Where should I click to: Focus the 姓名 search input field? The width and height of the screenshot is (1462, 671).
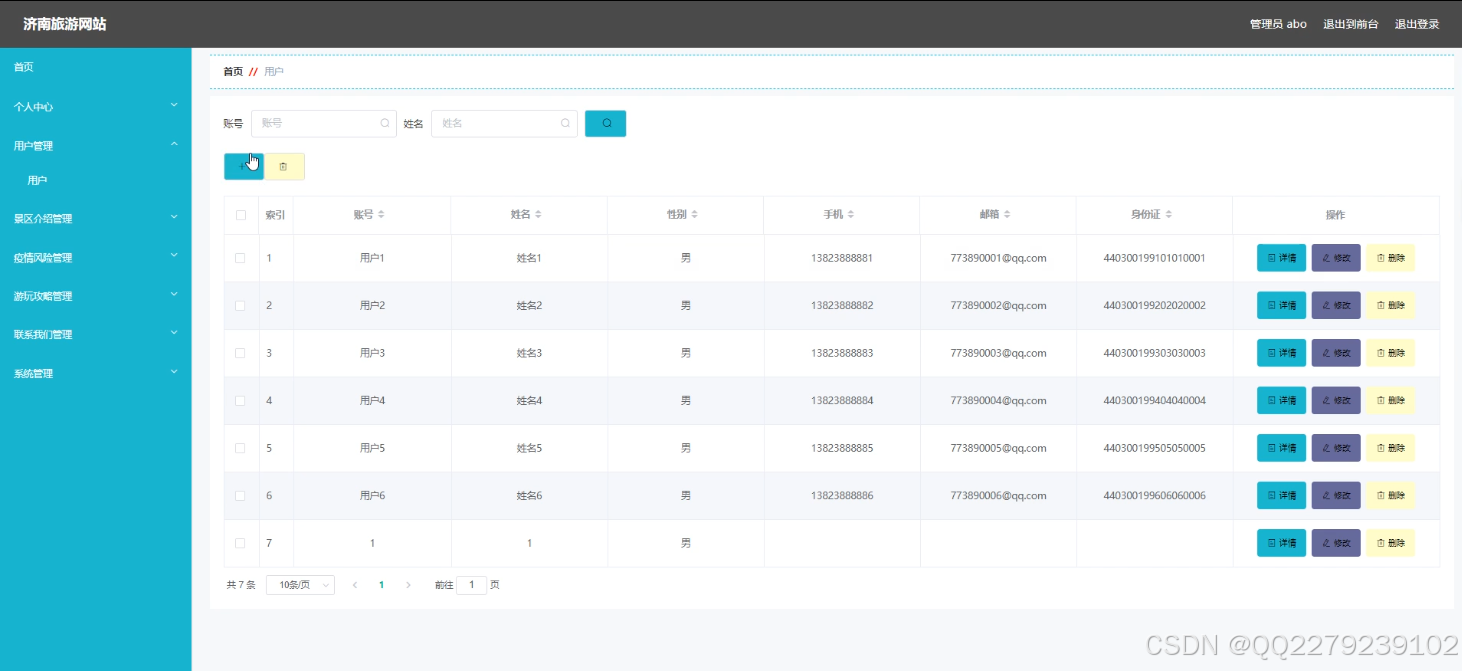coord(504,123)
